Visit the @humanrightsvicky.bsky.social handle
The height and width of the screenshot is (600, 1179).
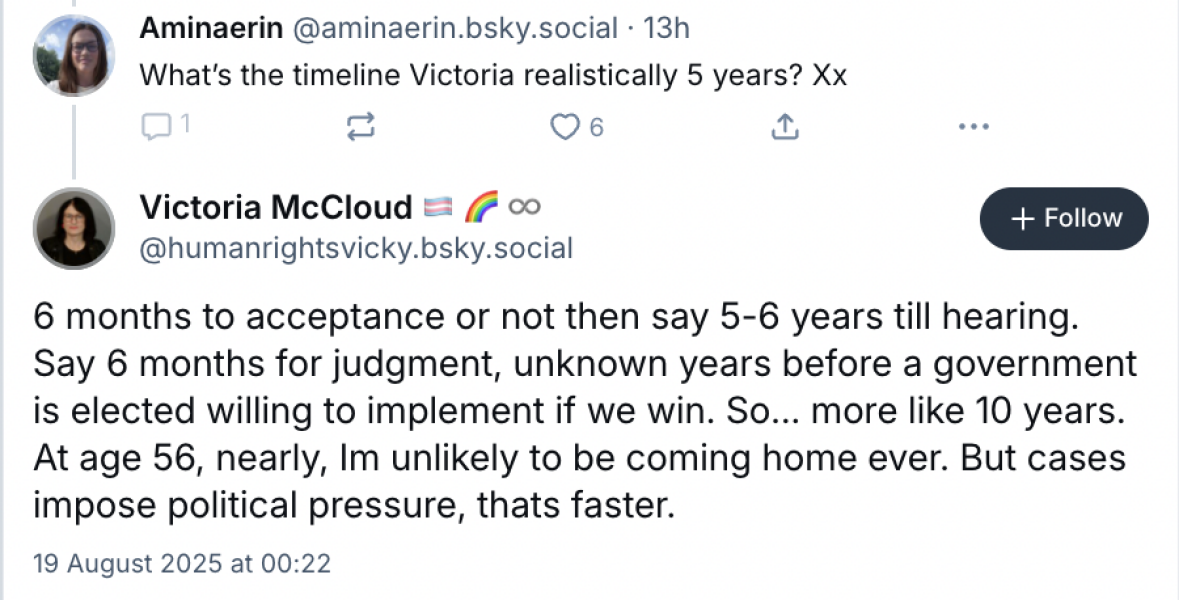point(356,247)
